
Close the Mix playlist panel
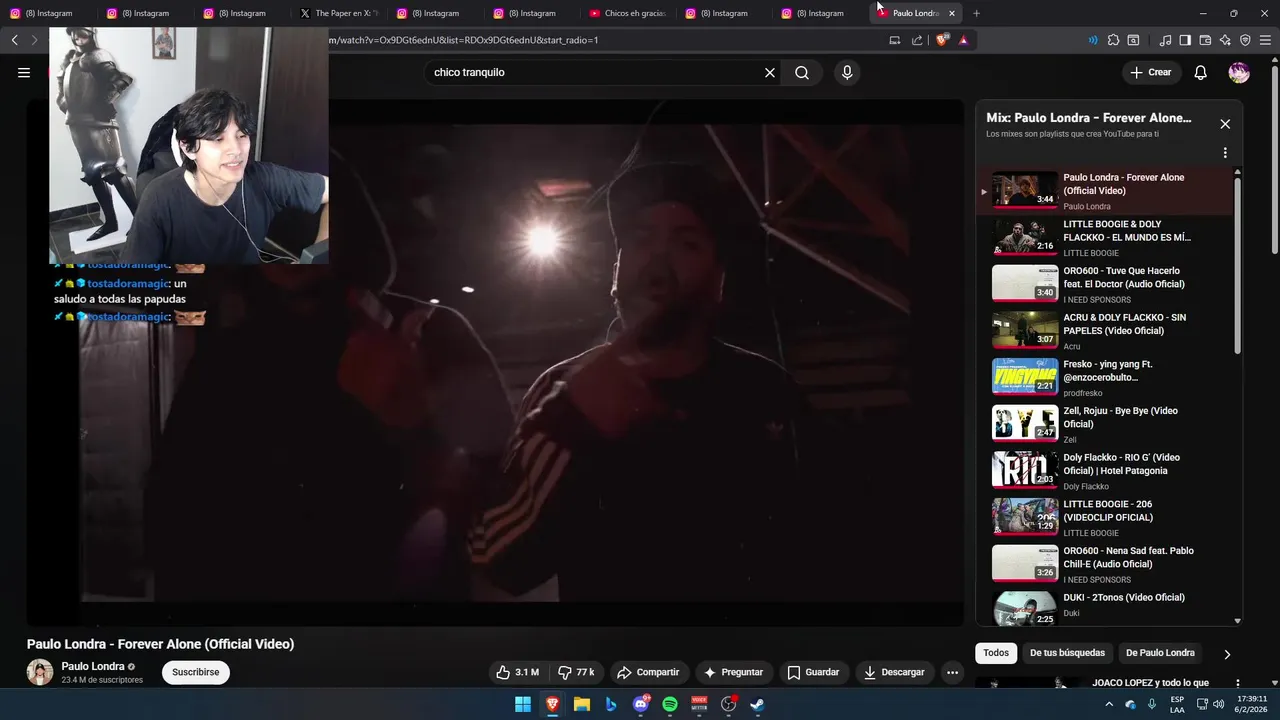[1225, 124]
